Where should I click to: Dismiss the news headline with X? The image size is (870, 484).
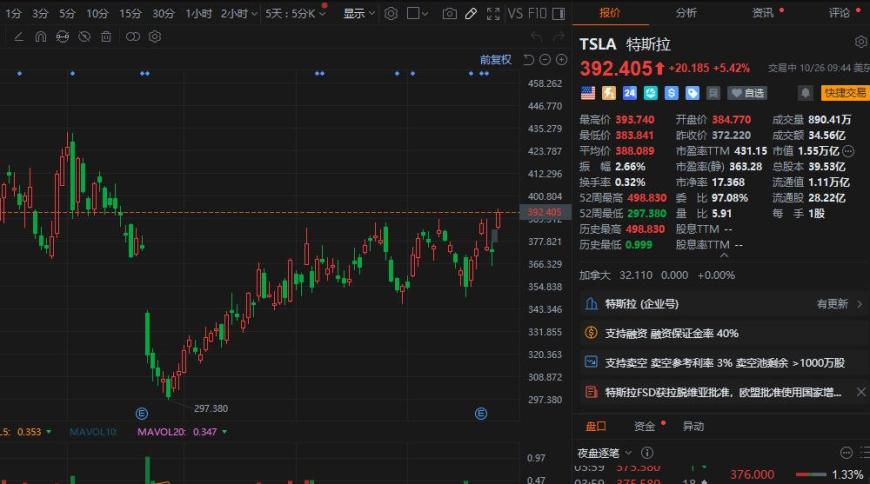pos(861,392)
